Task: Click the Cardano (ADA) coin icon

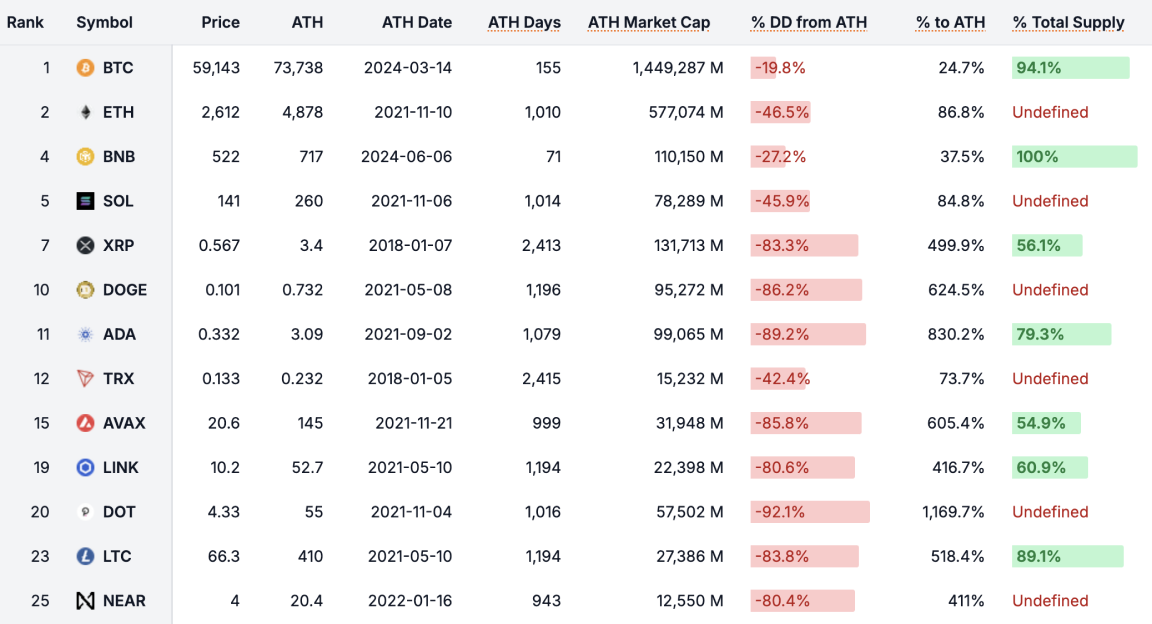Action: point(84,334)
